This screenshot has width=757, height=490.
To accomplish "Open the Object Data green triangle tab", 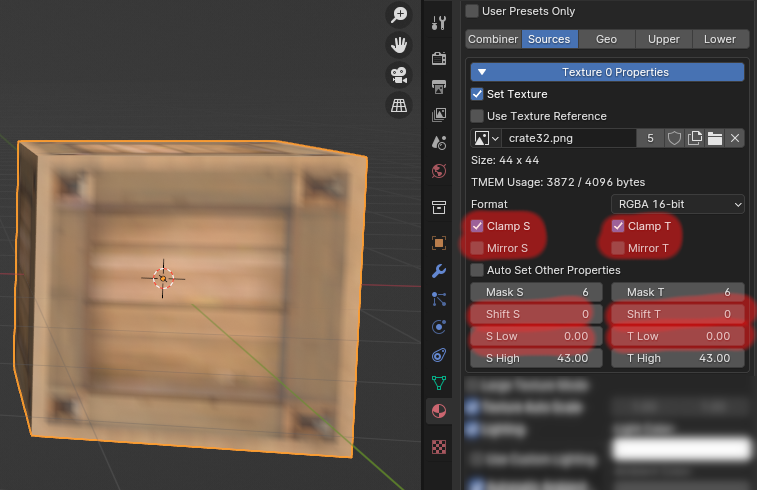I will (438, 382).
